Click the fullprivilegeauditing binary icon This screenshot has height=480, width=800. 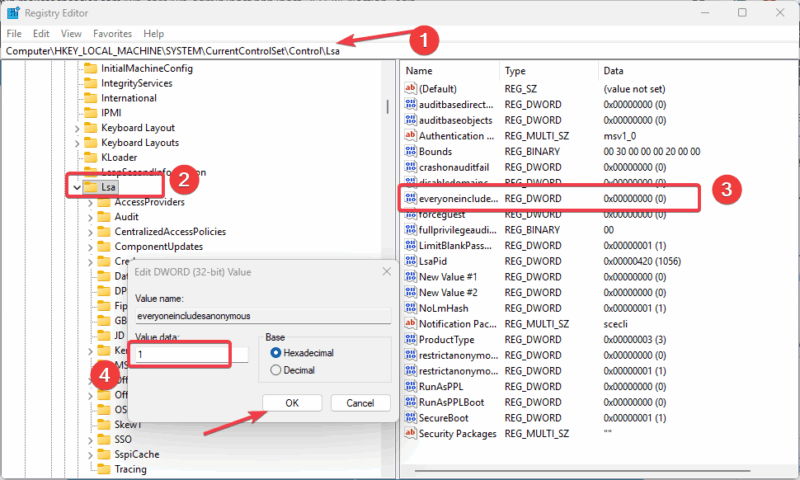coord(411,230)
